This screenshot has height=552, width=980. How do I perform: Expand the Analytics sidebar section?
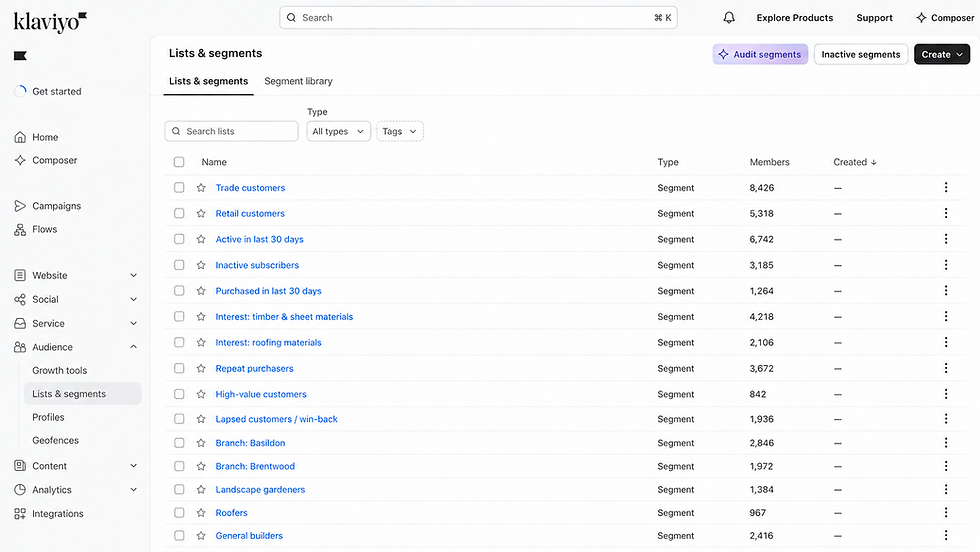click(x=133, y=489)
